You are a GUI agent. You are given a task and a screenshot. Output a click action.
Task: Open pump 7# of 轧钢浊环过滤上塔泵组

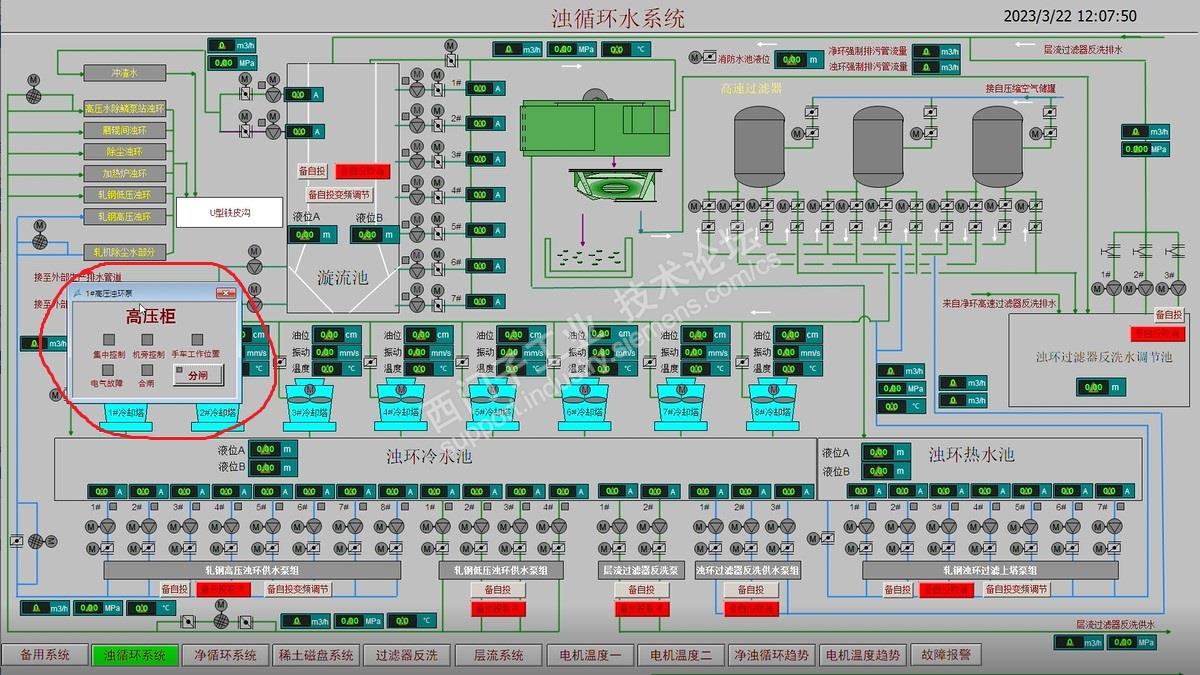(1116, 526)
